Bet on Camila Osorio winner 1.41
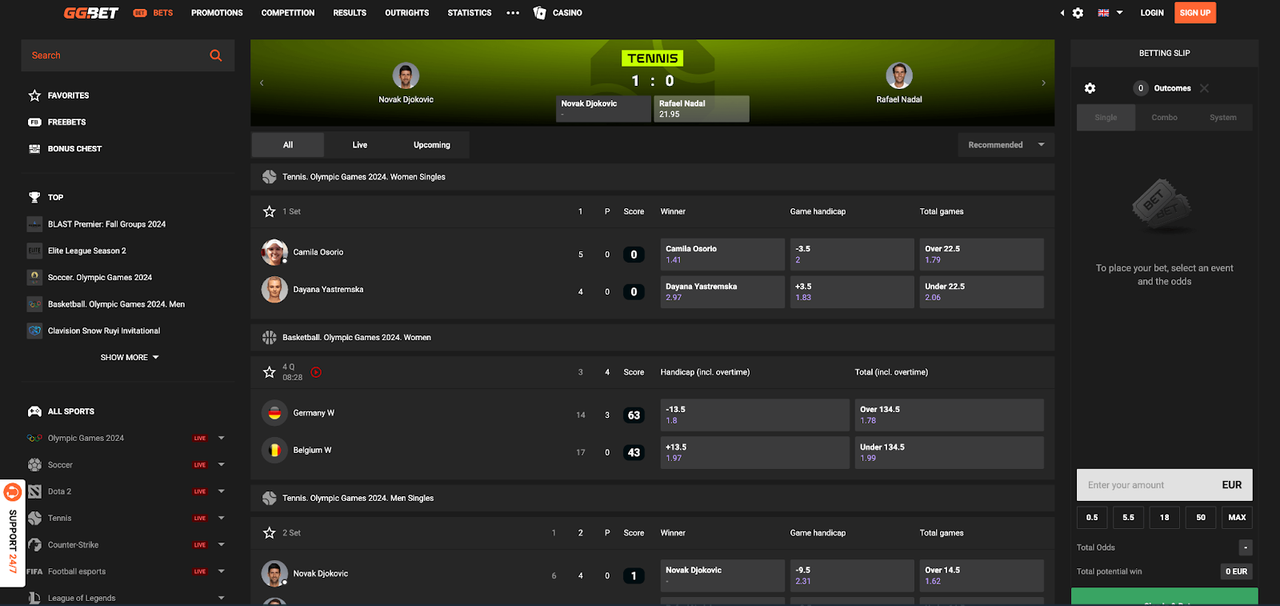The image size is (1280, 606). pyautogui.click(x=723, y=254)
